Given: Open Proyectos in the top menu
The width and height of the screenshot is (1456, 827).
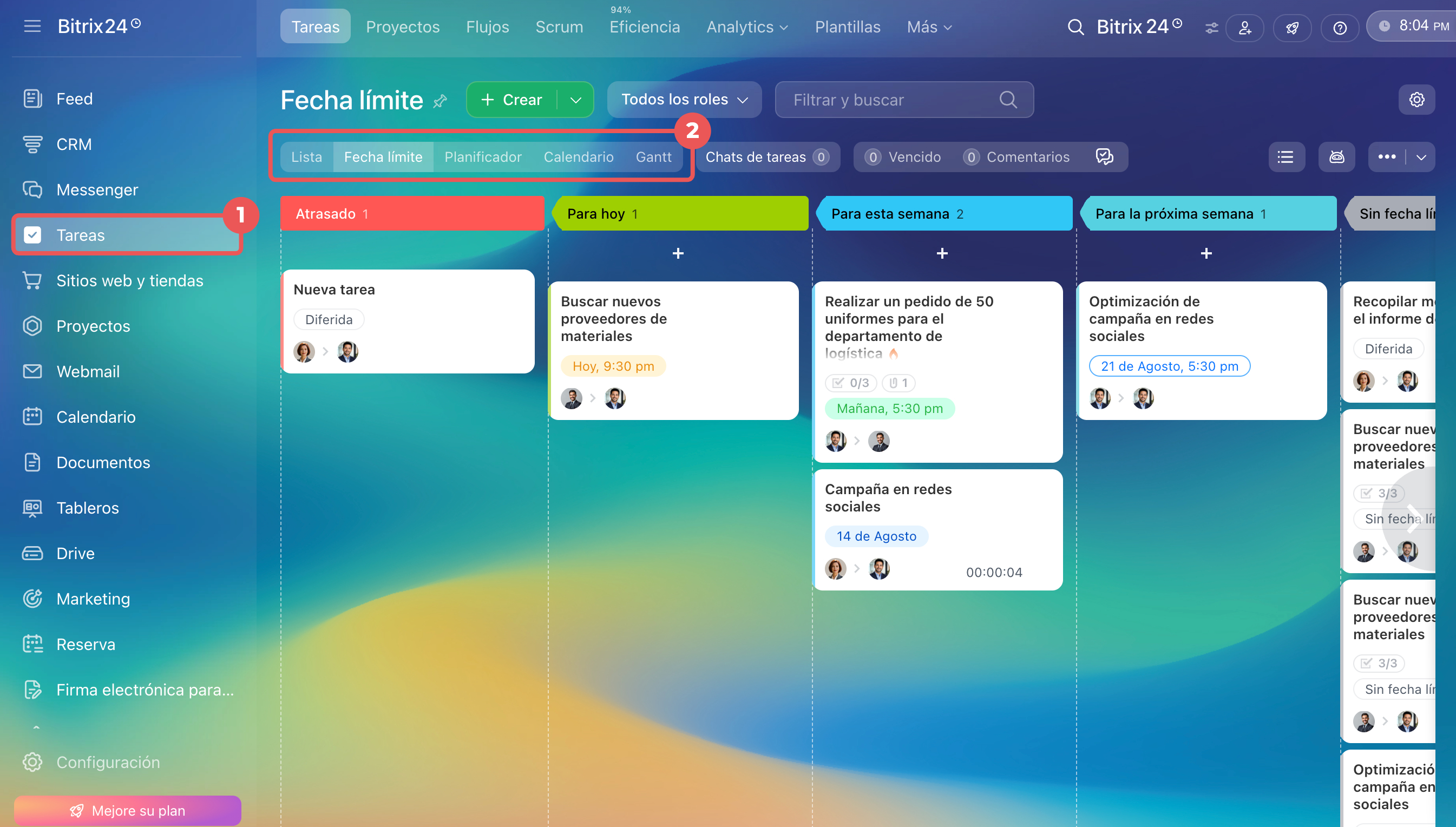Looking at the screenshot, I should coord(403,27).
